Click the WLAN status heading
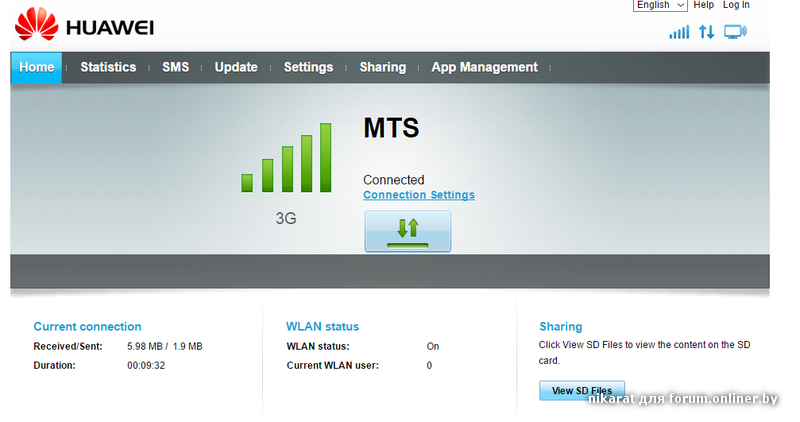800x422 pixels. 322,327
